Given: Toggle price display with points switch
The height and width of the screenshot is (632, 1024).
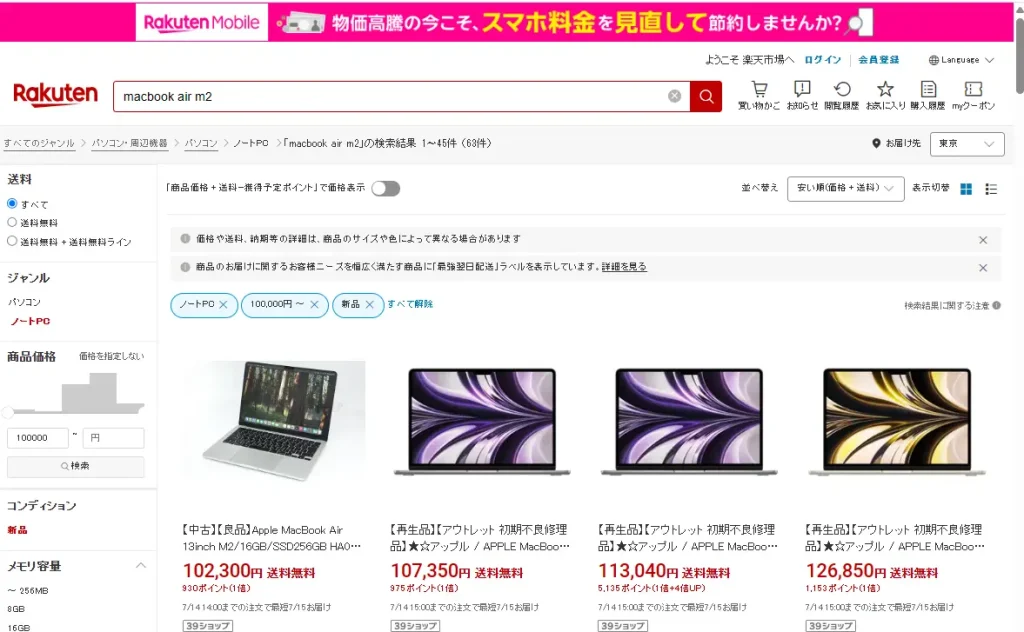Looking at the screenshot, I should point(385,189).
